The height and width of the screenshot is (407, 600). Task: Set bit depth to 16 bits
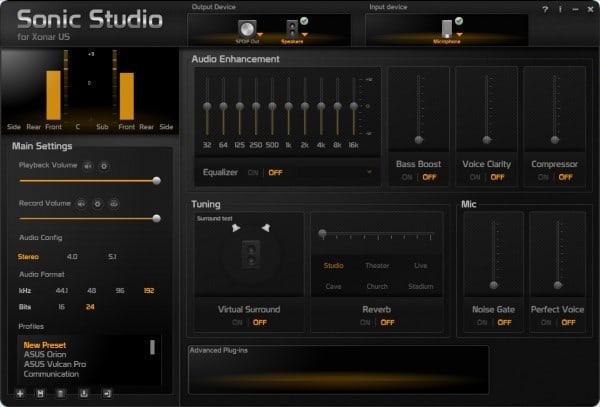62,307
